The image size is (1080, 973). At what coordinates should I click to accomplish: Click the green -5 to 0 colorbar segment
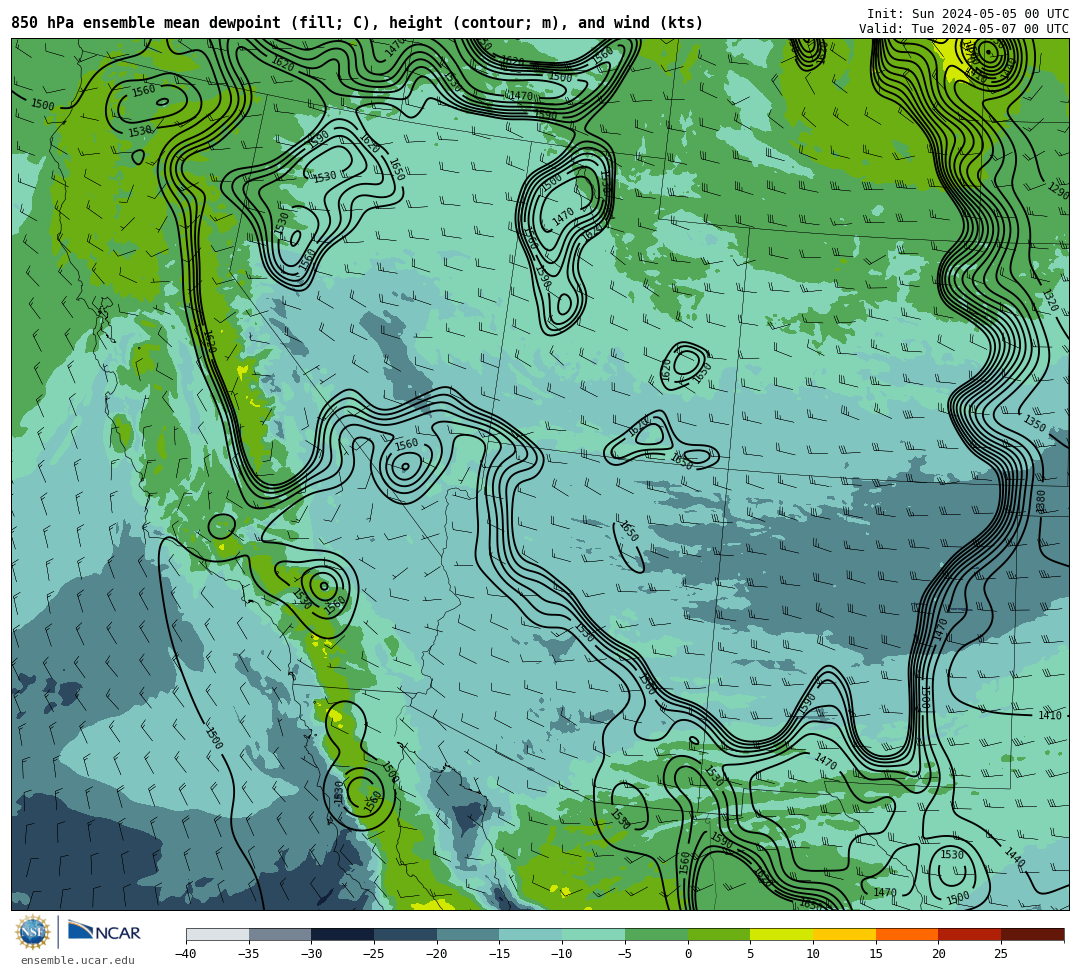[x=656, y=934]
